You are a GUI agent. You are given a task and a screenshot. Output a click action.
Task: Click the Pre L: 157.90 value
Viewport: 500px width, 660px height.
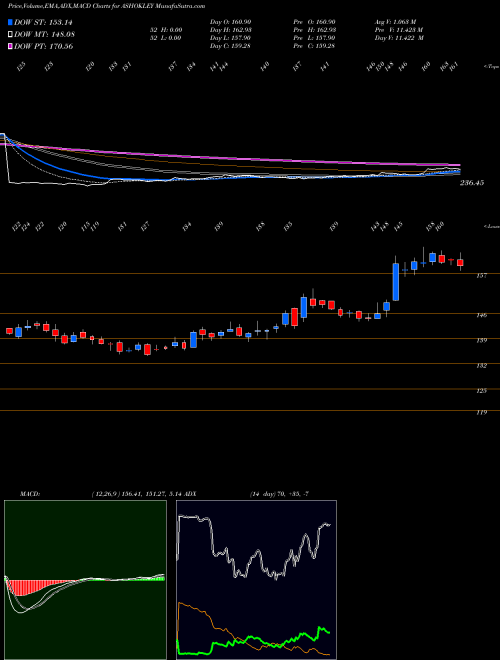(314, 38)
